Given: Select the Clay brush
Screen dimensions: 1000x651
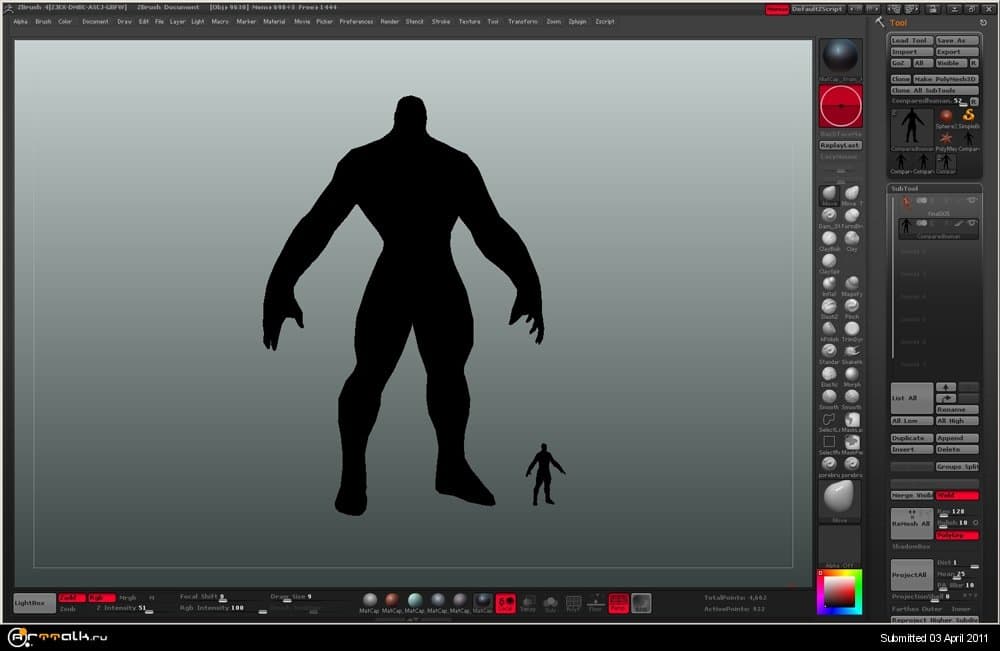Looking at the screenshot, I should point(852,238).
